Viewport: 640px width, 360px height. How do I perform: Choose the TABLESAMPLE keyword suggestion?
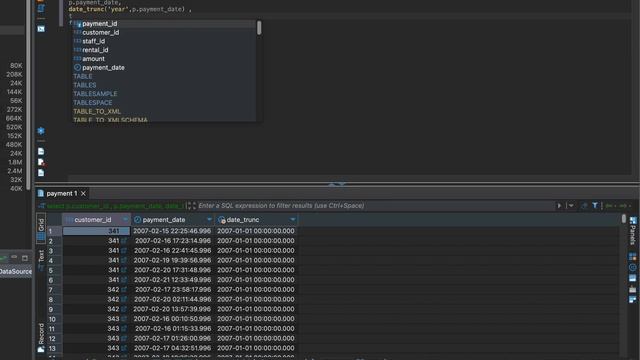point(164,94)
